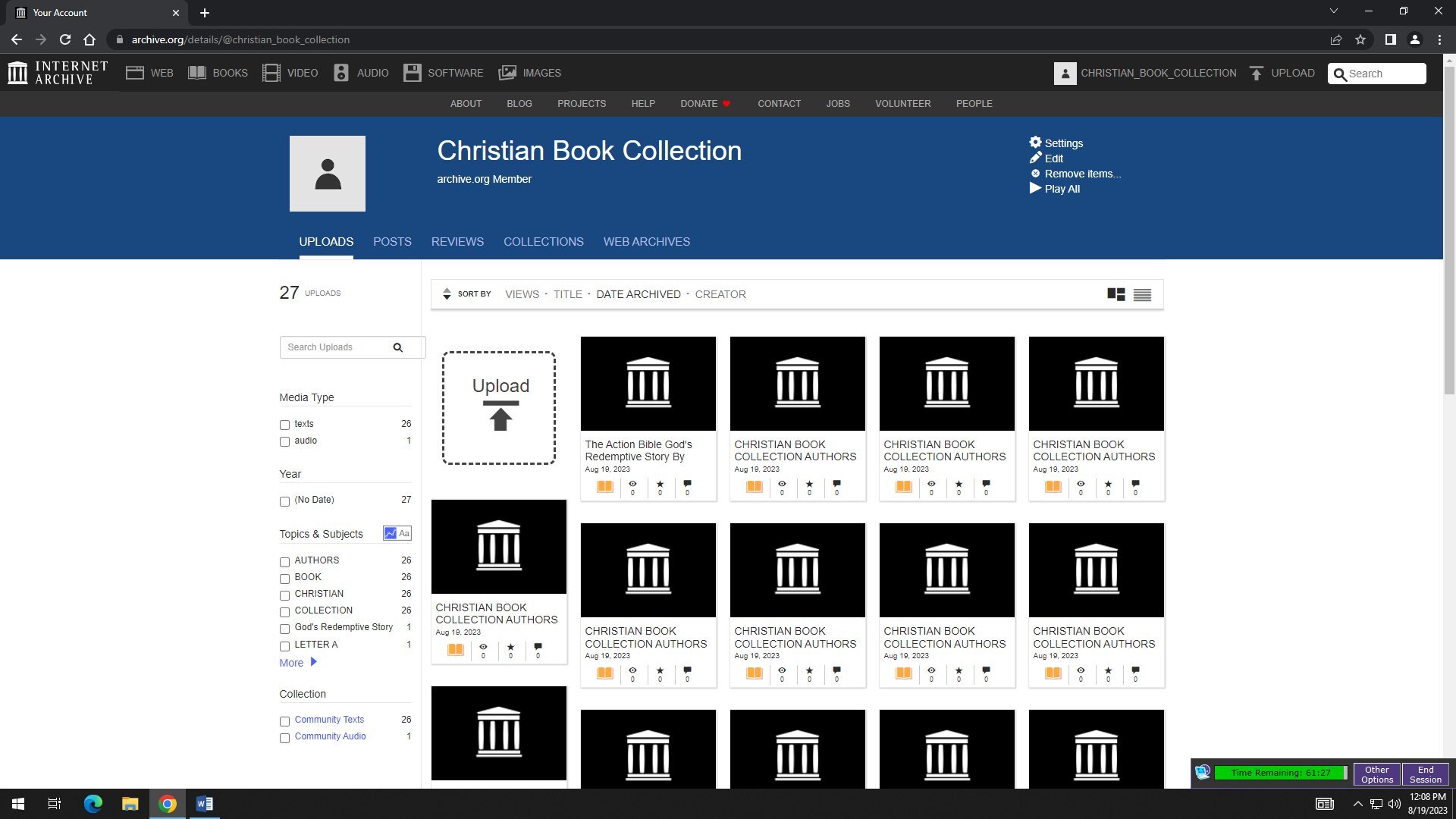The width and height of the screenshot is (1456, 819).
Task: Open the Software section icon
Action: pos(413,73)
